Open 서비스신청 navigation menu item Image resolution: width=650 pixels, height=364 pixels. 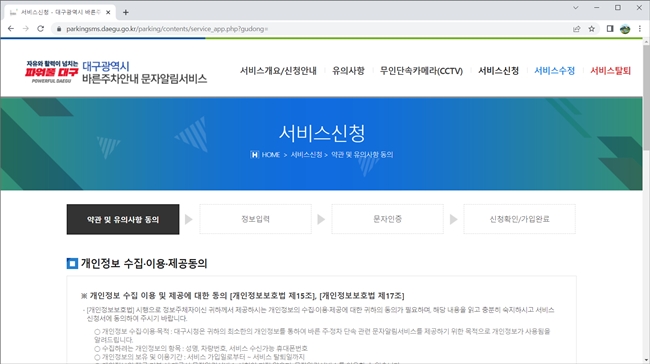click(x=498, y=71)
